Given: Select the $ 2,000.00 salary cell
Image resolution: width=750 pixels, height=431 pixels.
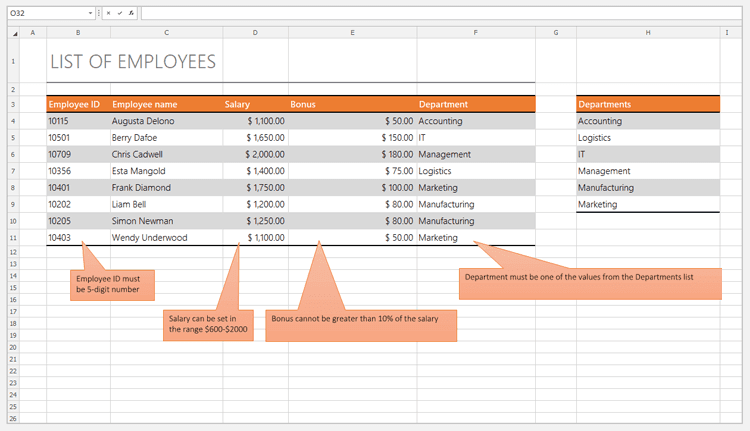Looking at the screenshot, I should (255, 155).
